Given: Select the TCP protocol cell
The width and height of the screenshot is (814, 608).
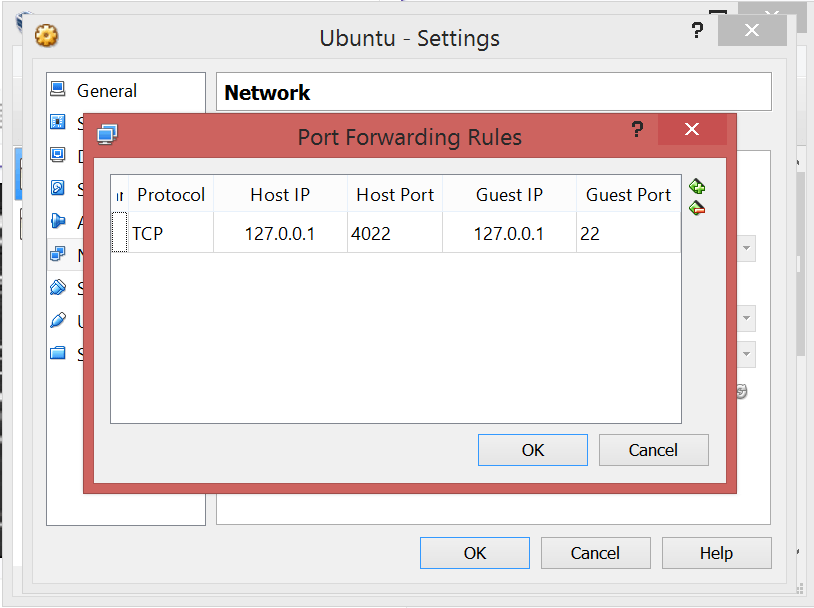Looking at the screenshot, I should [x=170, y=234].
